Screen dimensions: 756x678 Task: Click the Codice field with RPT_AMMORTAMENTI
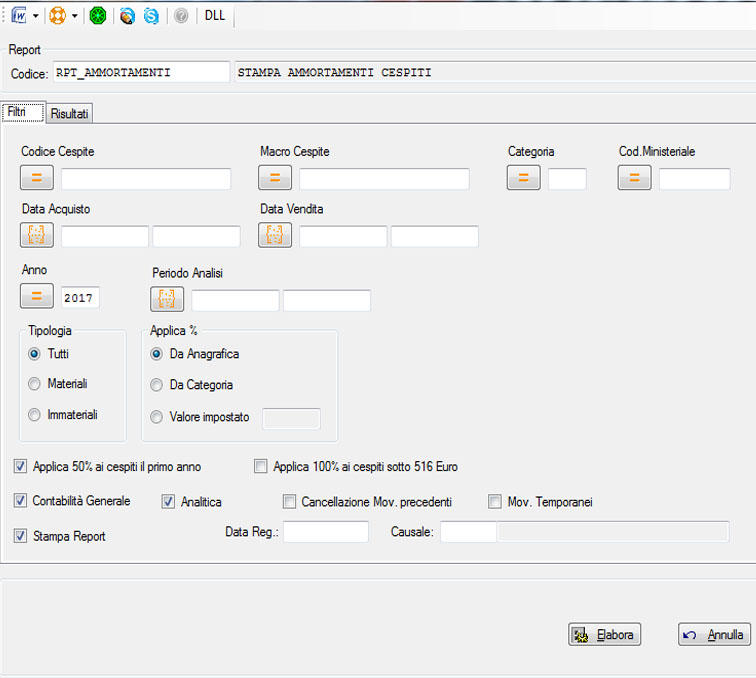pos(141,72)
